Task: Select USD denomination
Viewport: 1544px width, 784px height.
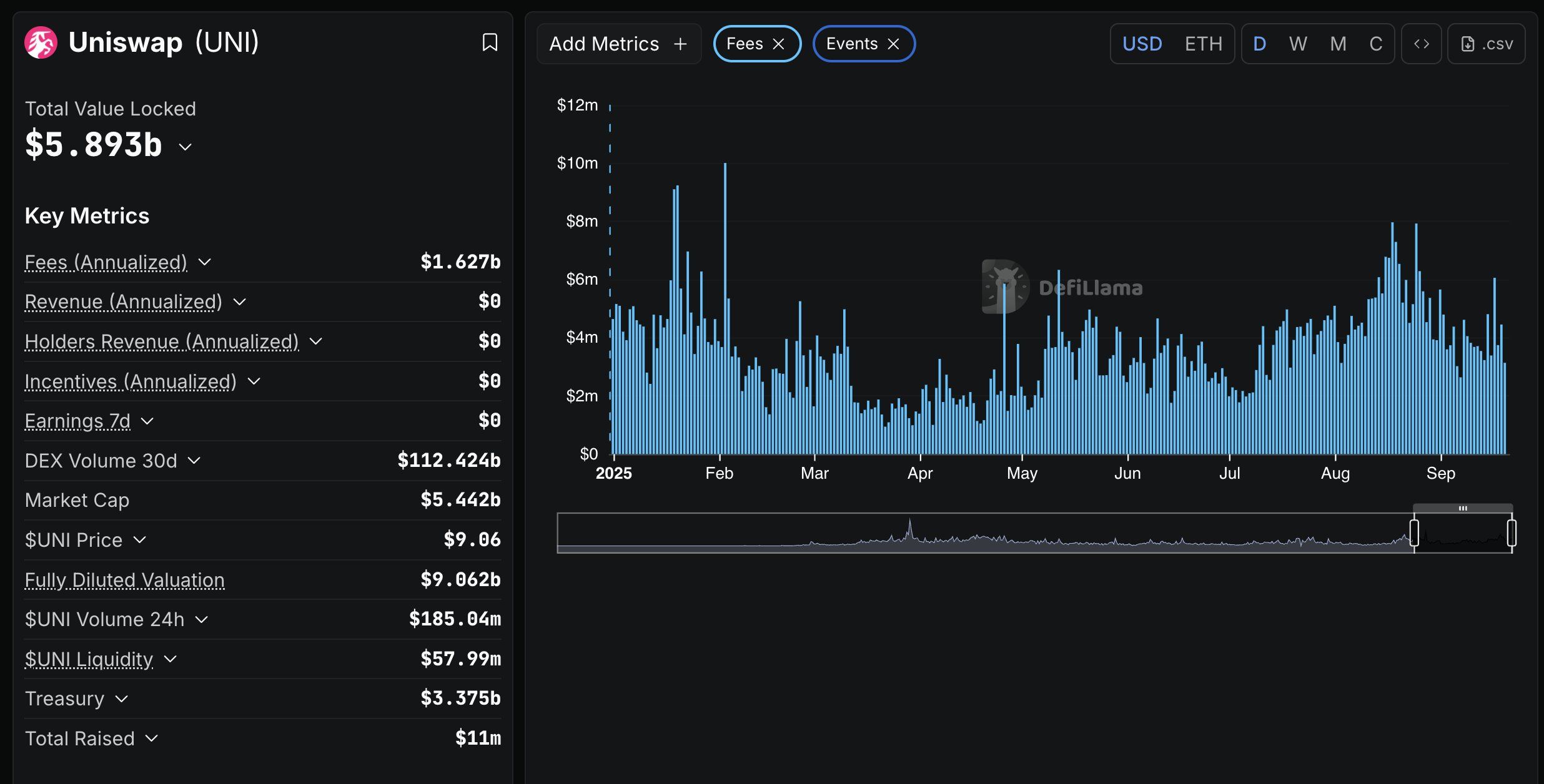Action: click(x=1142, y=44)
